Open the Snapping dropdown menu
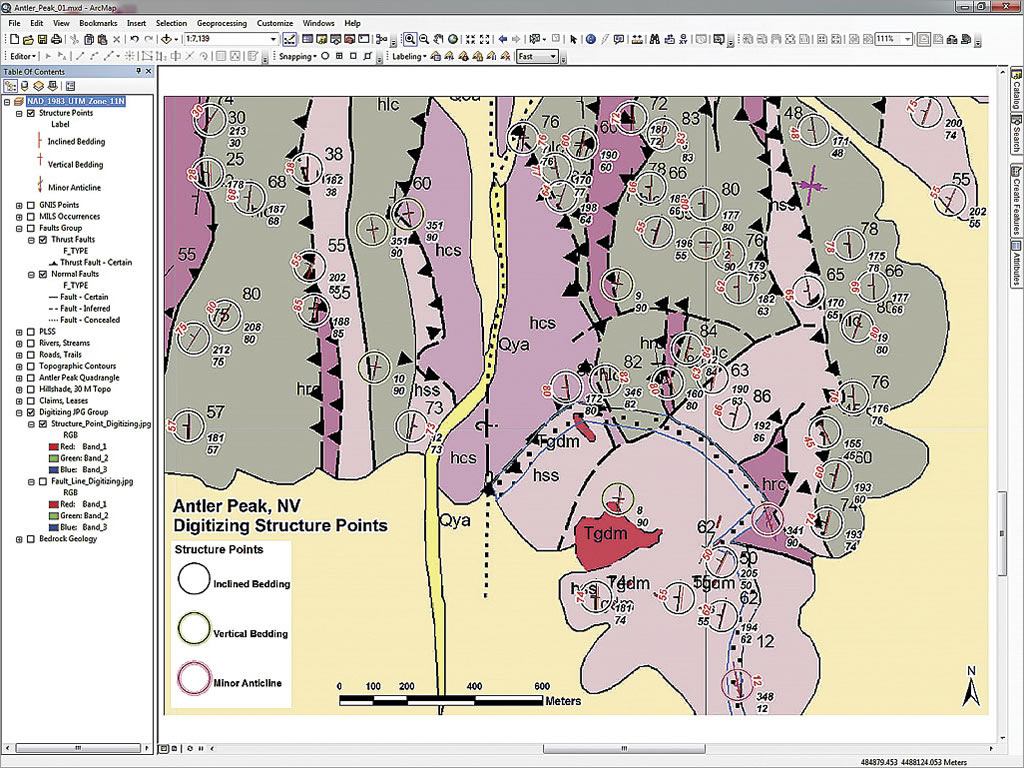 coord(298,57)
